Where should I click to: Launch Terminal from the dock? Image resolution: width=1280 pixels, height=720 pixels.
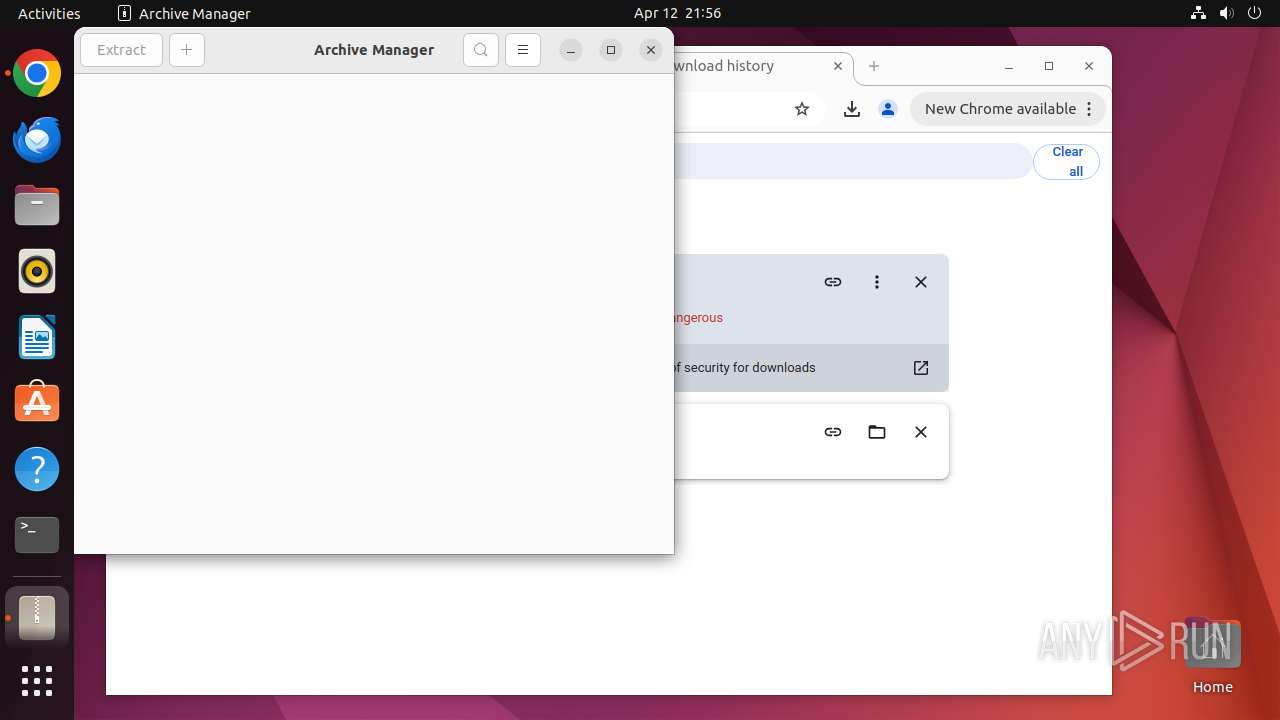tap(37, 535)
